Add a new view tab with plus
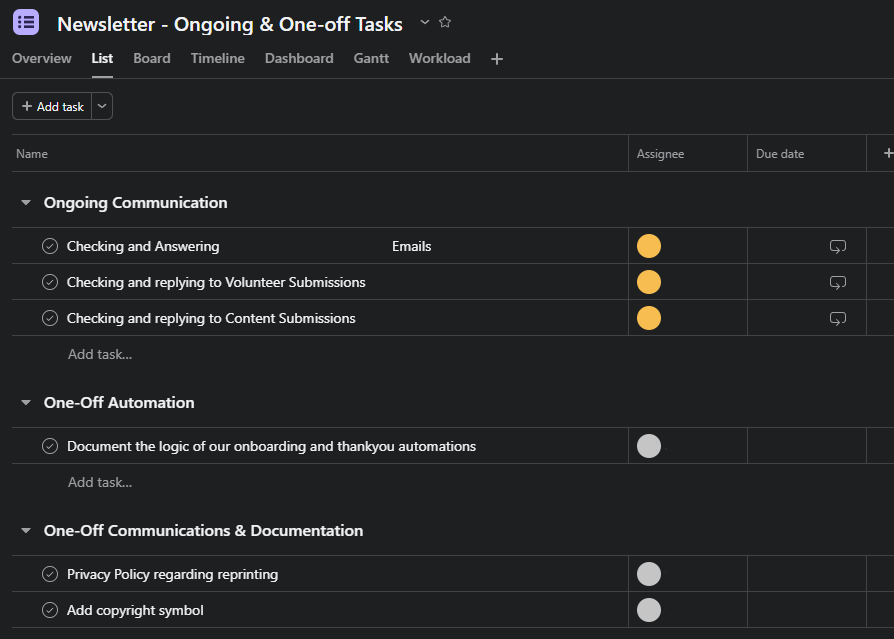The height and width of the screenshot is (639, 894). pos(497,59)
